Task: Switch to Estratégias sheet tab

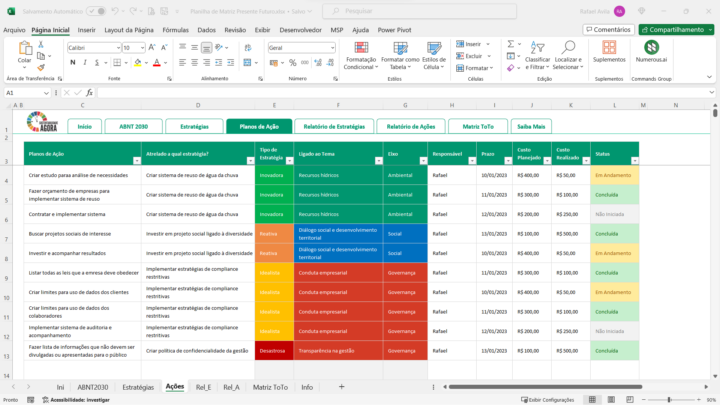Action: click(x=138, y=387)
